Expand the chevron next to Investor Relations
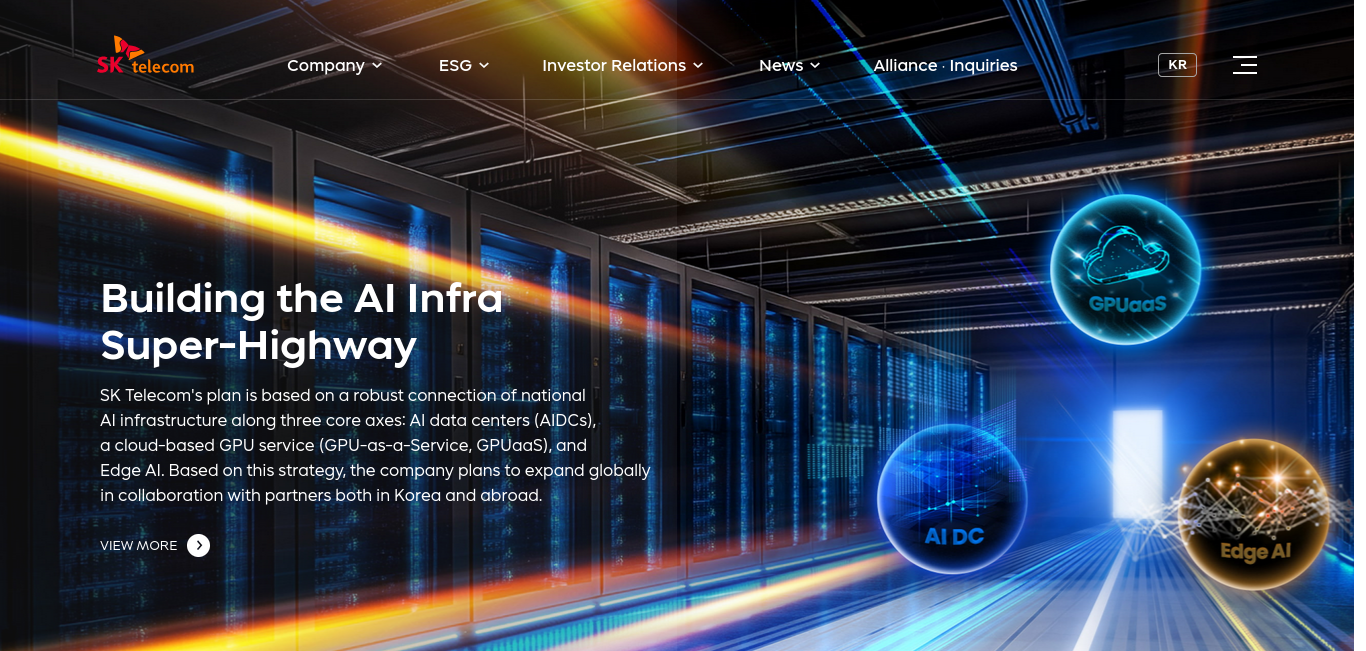This screenshot has width=1366, height=651. [698, 65]
